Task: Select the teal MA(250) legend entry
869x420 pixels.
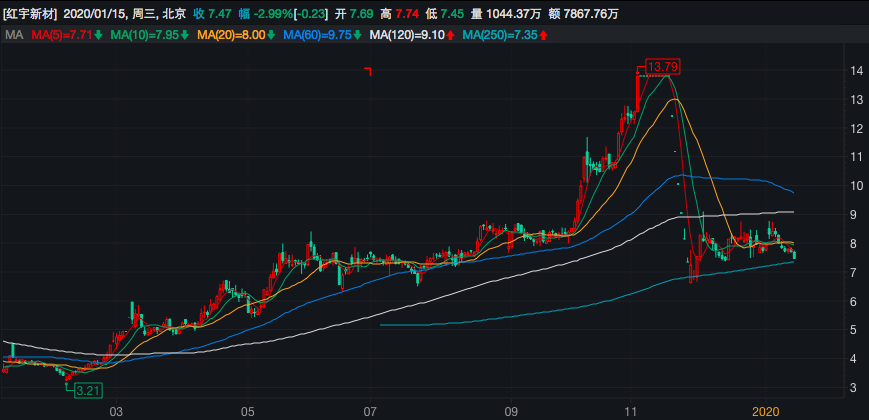Action: pyautogui.click(x=499, y=36)
